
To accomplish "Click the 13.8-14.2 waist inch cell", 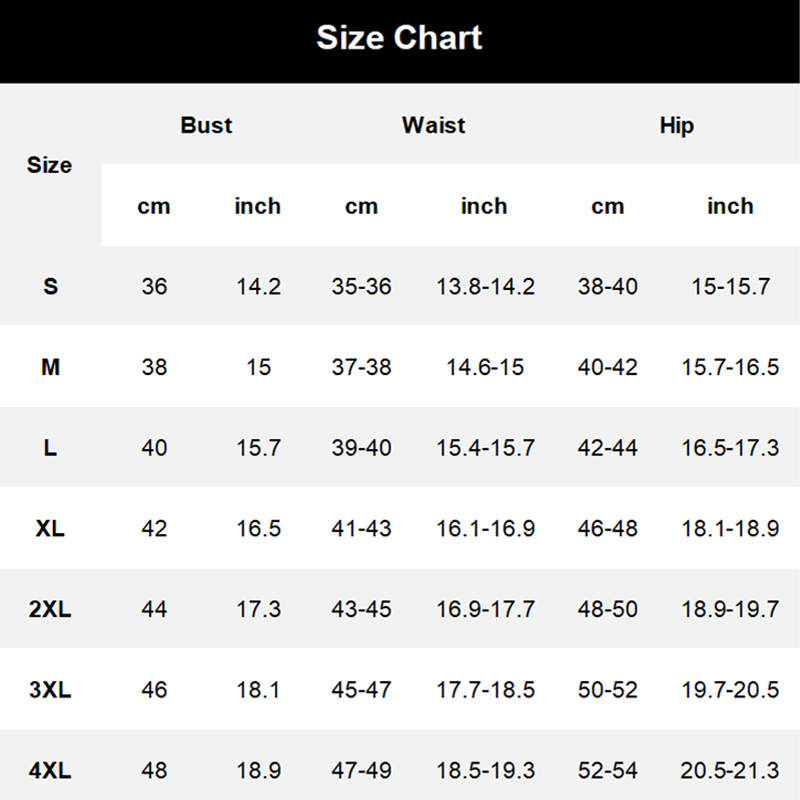I will [485, 287].
